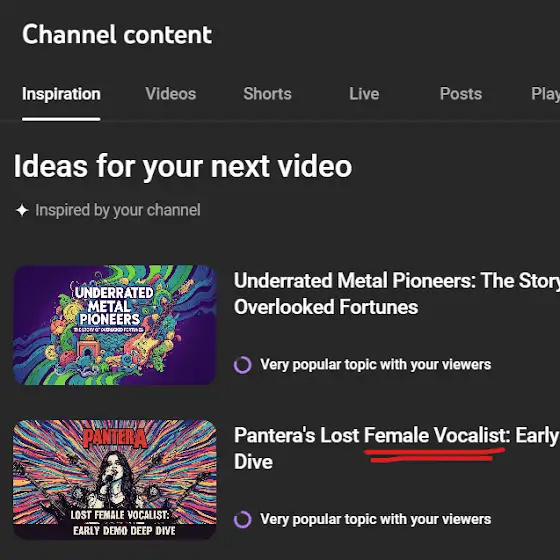Click Very popular topic text under Pantera idea
The image size is (560, 560).
click(x=376, y=519)
